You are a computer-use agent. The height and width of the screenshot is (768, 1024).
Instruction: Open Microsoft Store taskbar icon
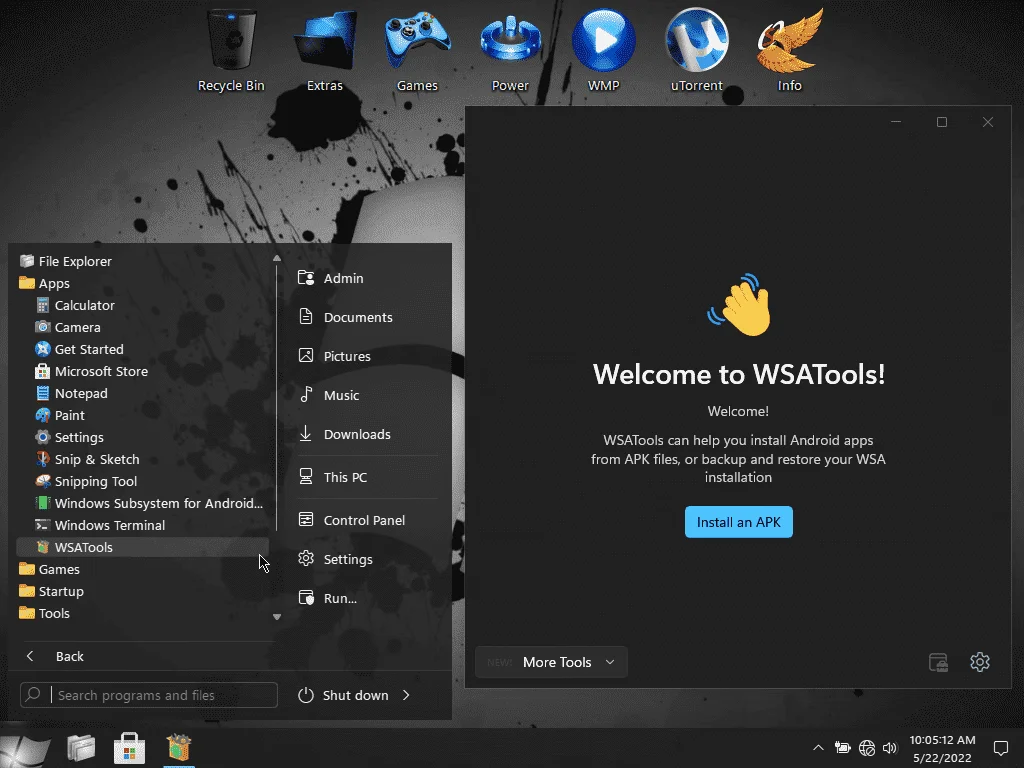pyautogui.click(x=129, y=748)
